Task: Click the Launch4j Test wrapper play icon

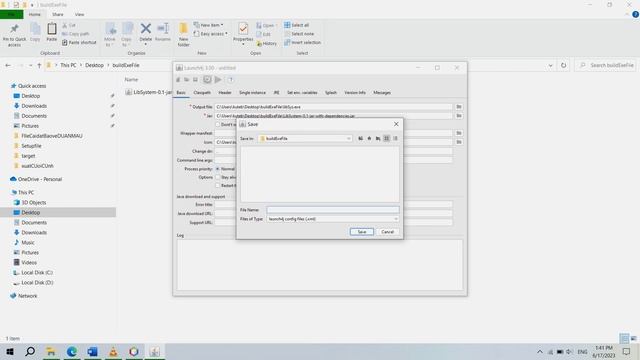Action: coord(218,80)
